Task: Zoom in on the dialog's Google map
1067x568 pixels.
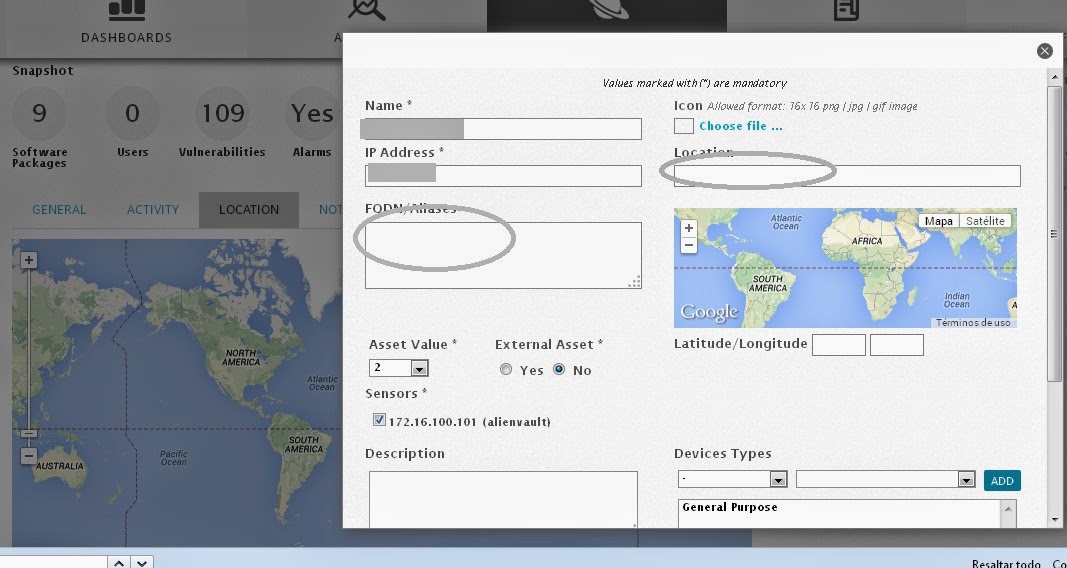Action: (x=688, y=229)
